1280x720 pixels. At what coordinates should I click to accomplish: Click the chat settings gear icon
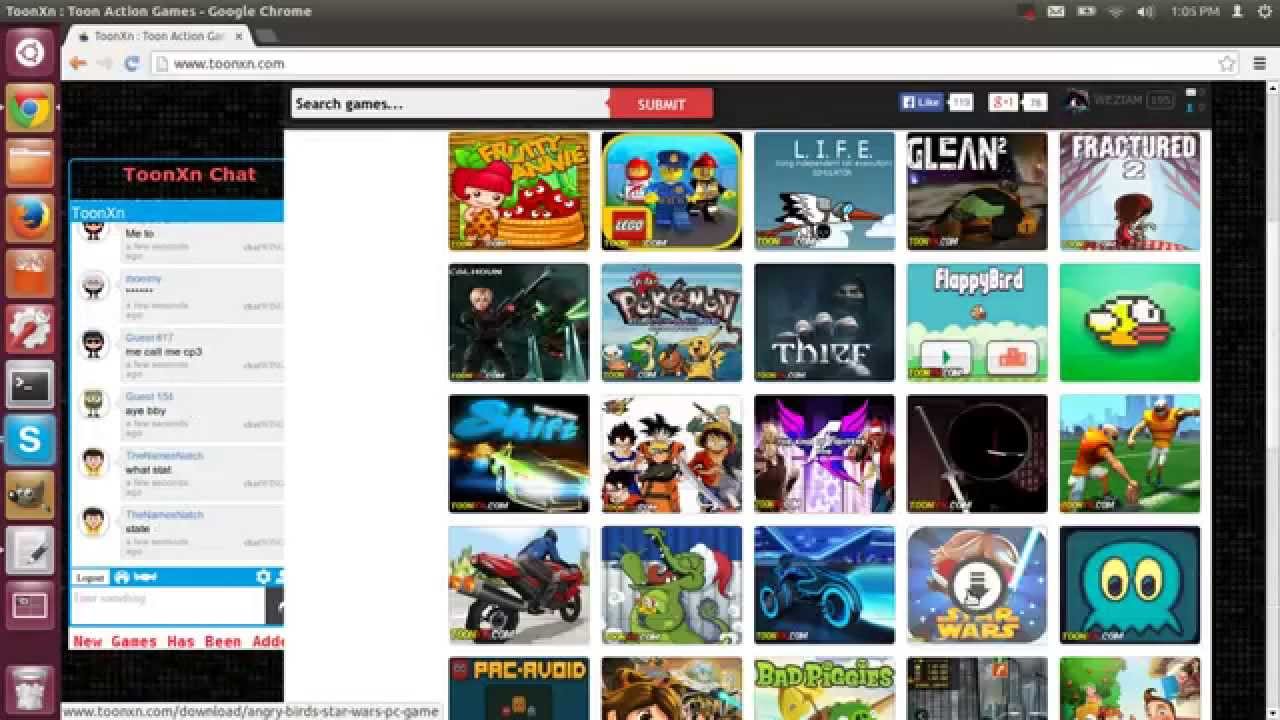coord(263,576)
